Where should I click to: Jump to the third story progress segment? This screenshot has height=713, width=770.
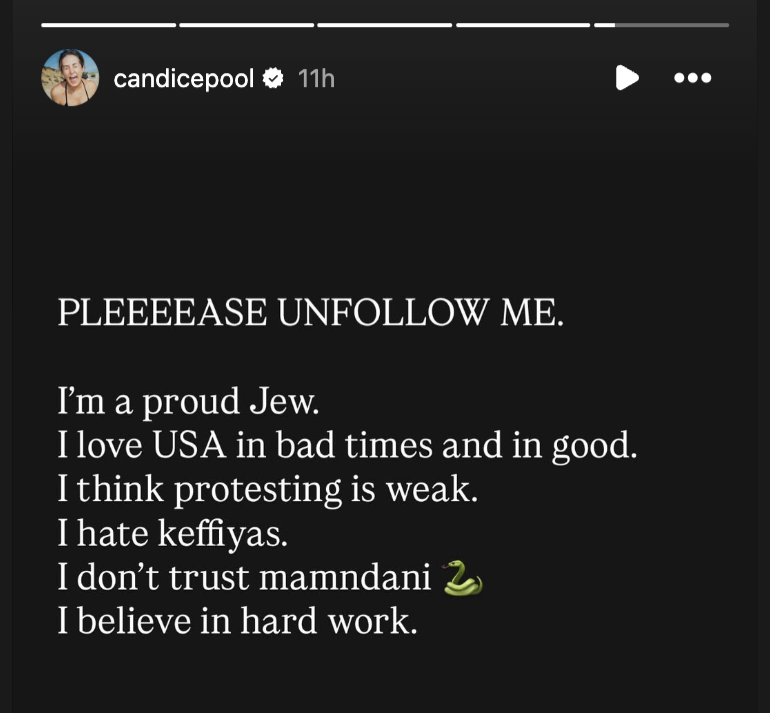point(385,25)
